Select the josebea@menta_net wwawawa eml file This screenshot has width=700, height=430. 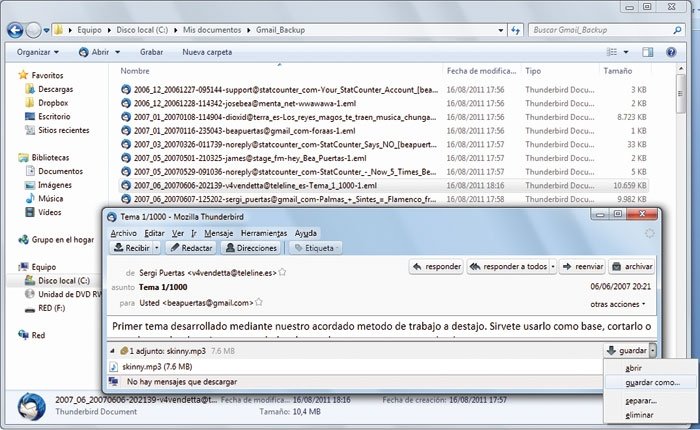click(245, 103)
